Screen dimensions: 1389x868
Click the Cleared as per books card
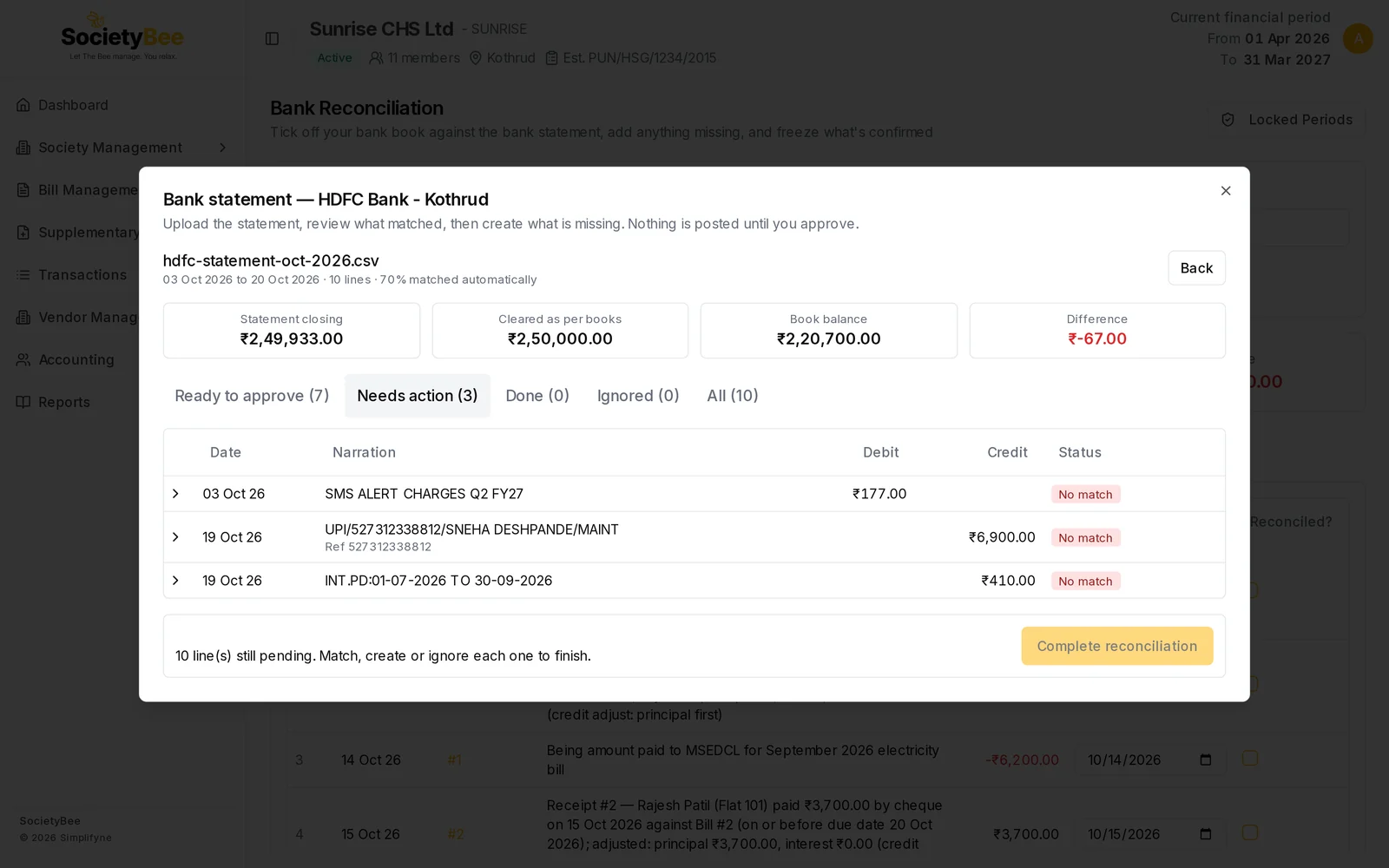coord(560,331)
